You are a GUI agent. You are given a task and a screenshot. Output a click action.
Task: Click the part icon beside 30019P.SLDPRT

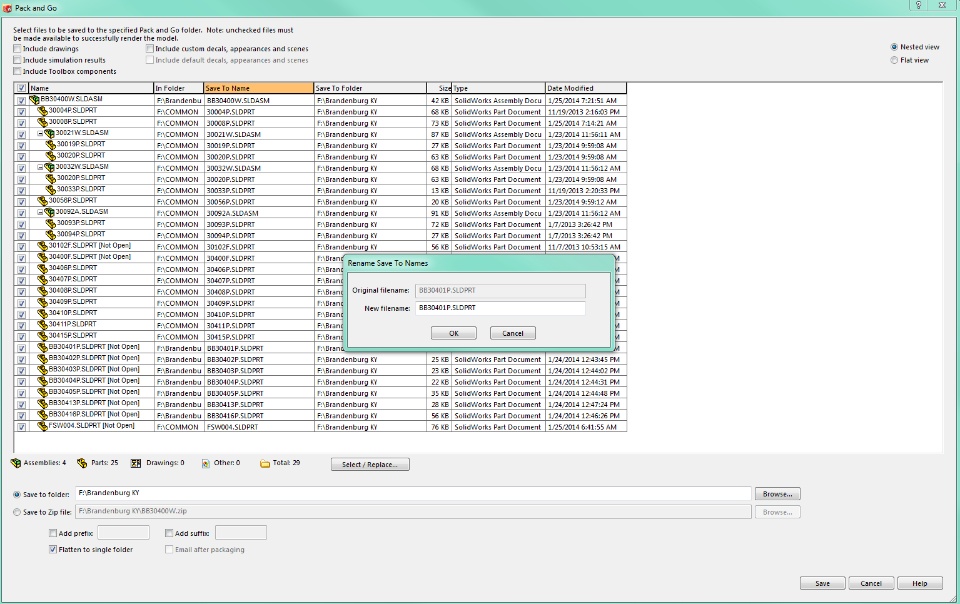[51, 145]
